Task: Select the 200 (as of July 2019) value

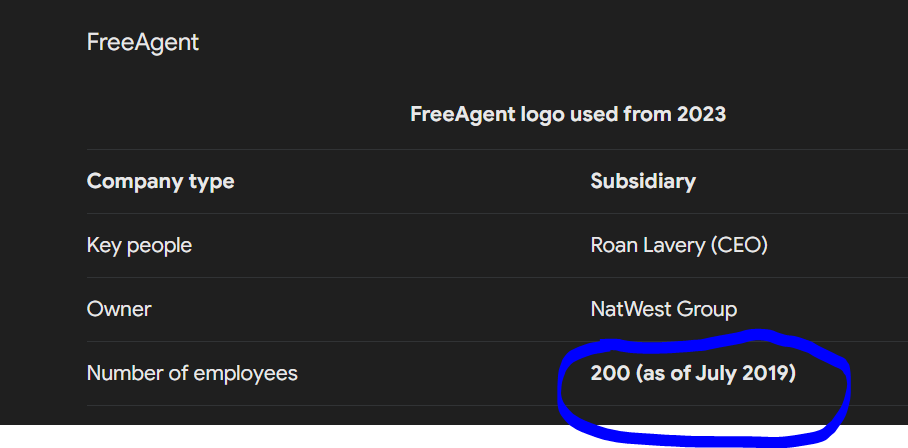Action: point(693,373)
